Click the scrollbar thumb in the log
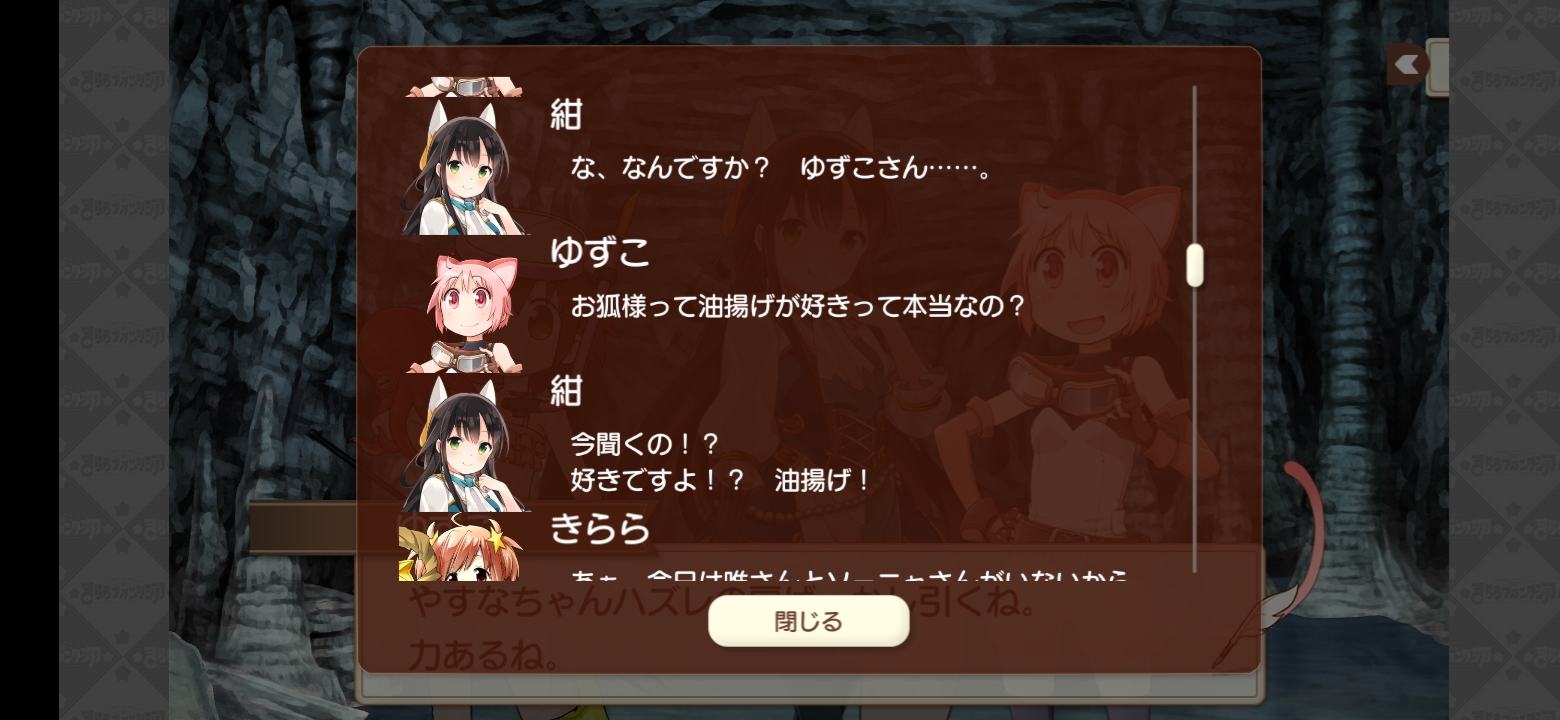 pyautogui.click(x=1194, y=265)
